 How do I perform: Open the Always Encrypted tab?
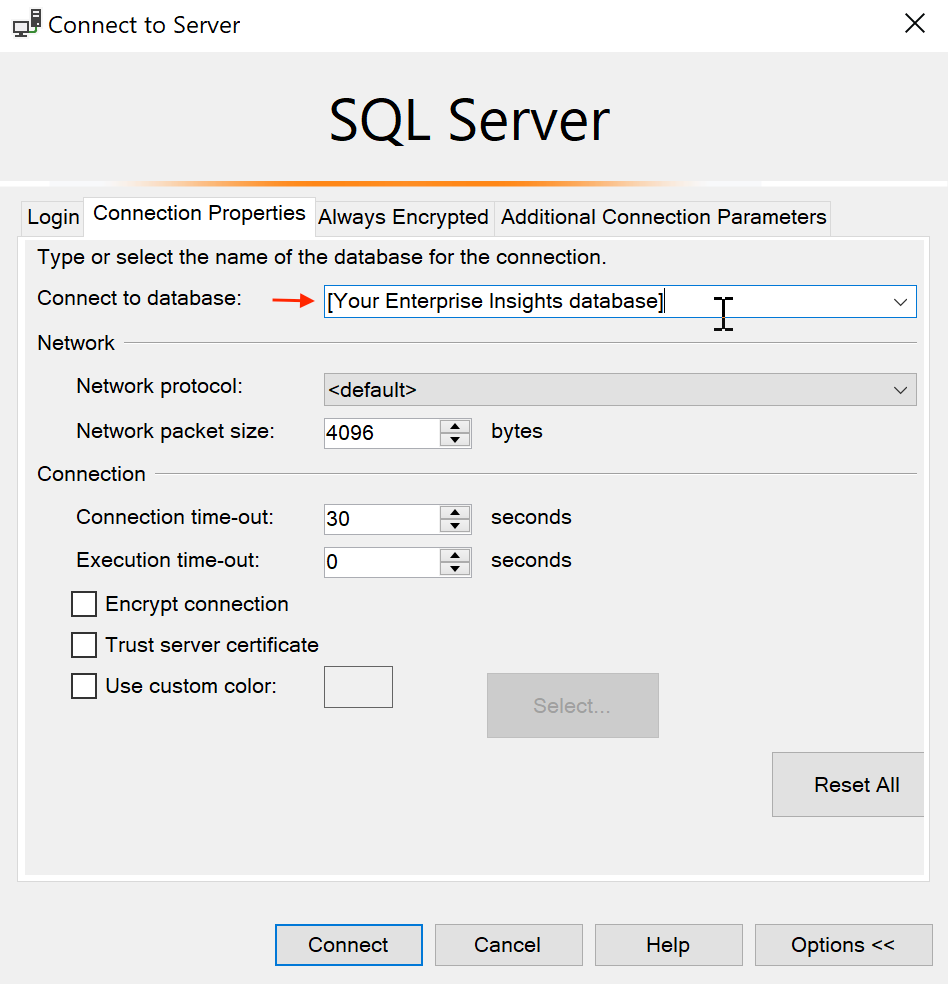[403, 218]
